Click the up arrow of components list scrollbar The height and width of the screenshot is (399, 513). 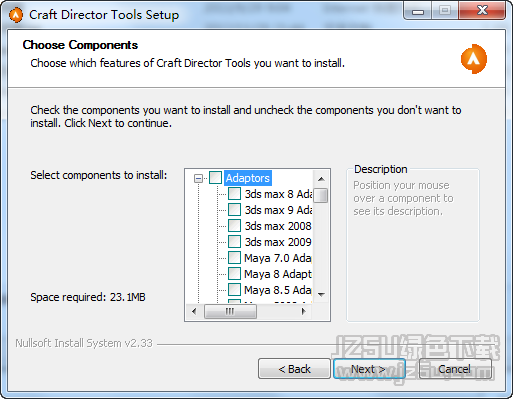(x=321, y=179)
